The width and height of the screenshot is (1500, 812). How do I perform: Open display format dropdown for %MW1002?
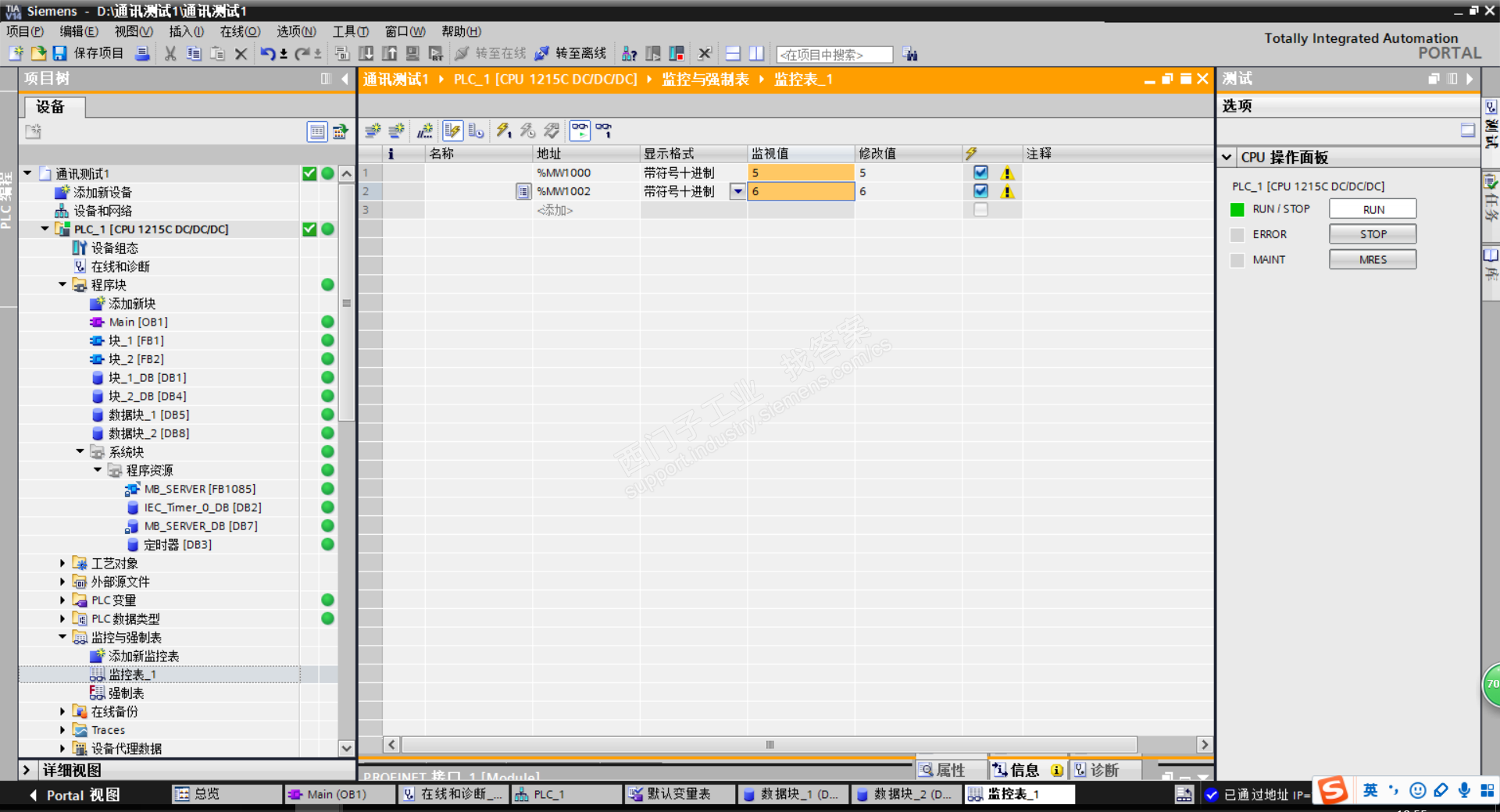[737, 191]
